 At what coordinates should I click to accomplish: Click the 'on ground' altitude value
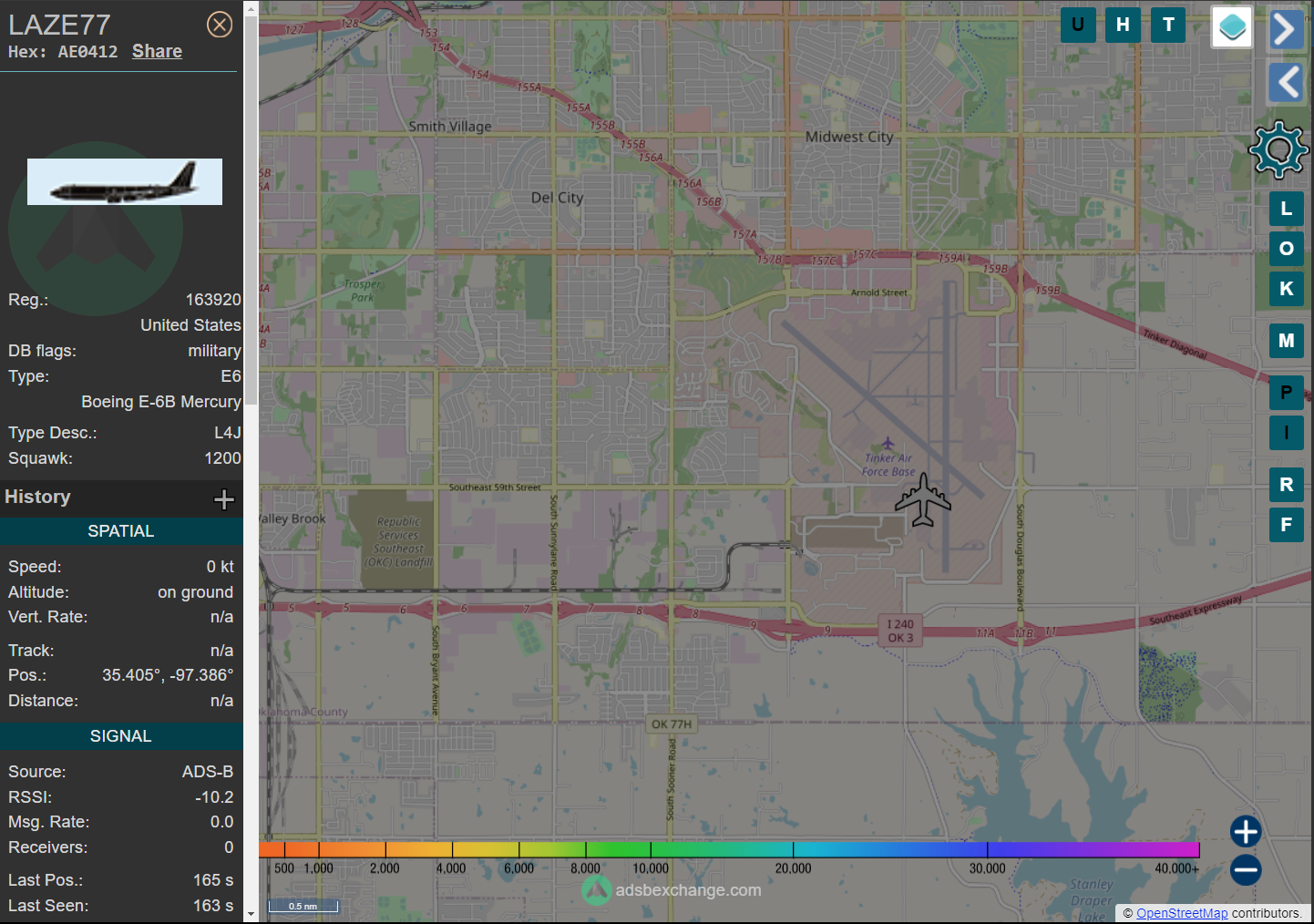(196, 592)
